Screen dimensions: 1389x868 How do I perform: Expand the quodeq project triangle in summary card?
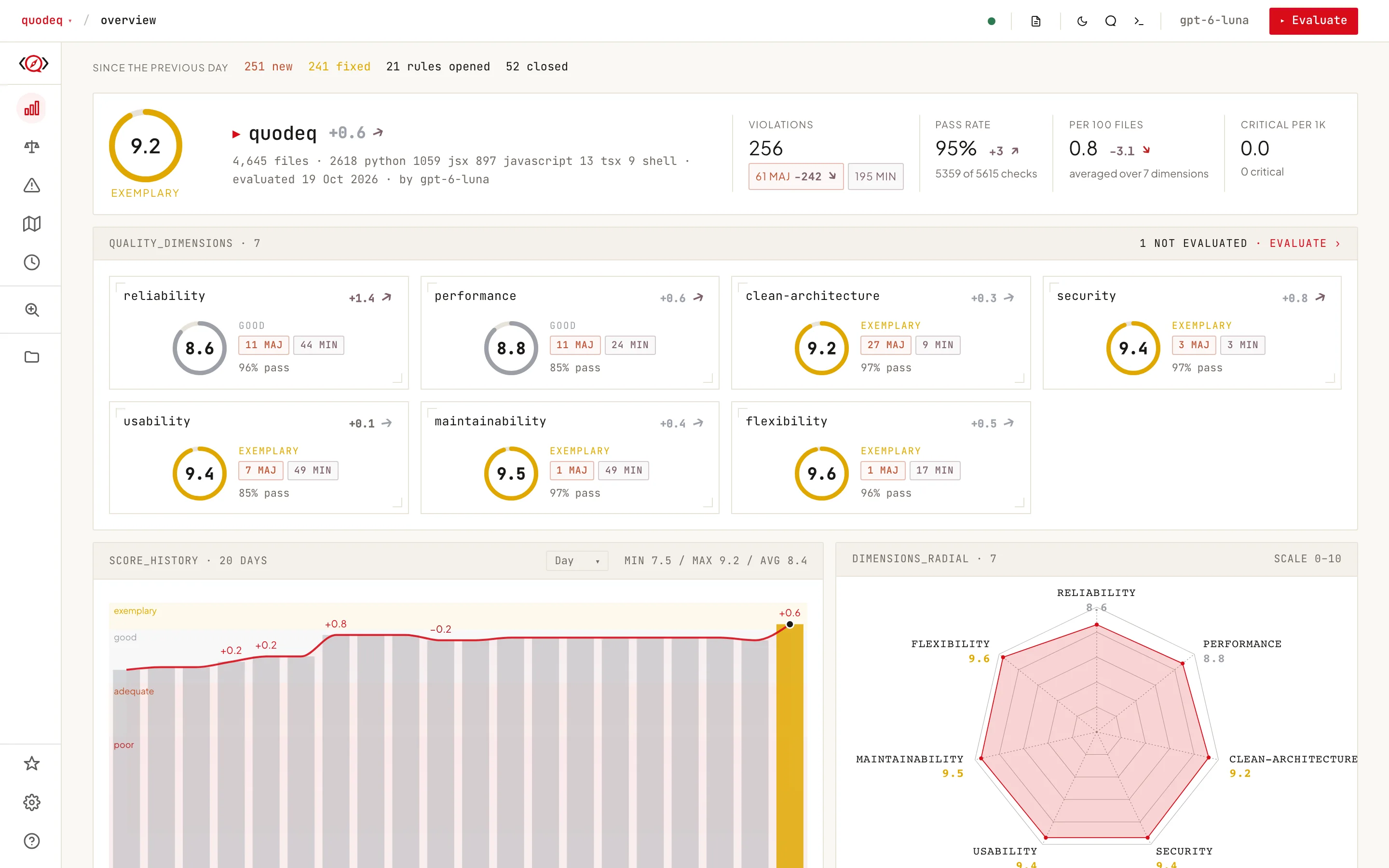(236, 134)
